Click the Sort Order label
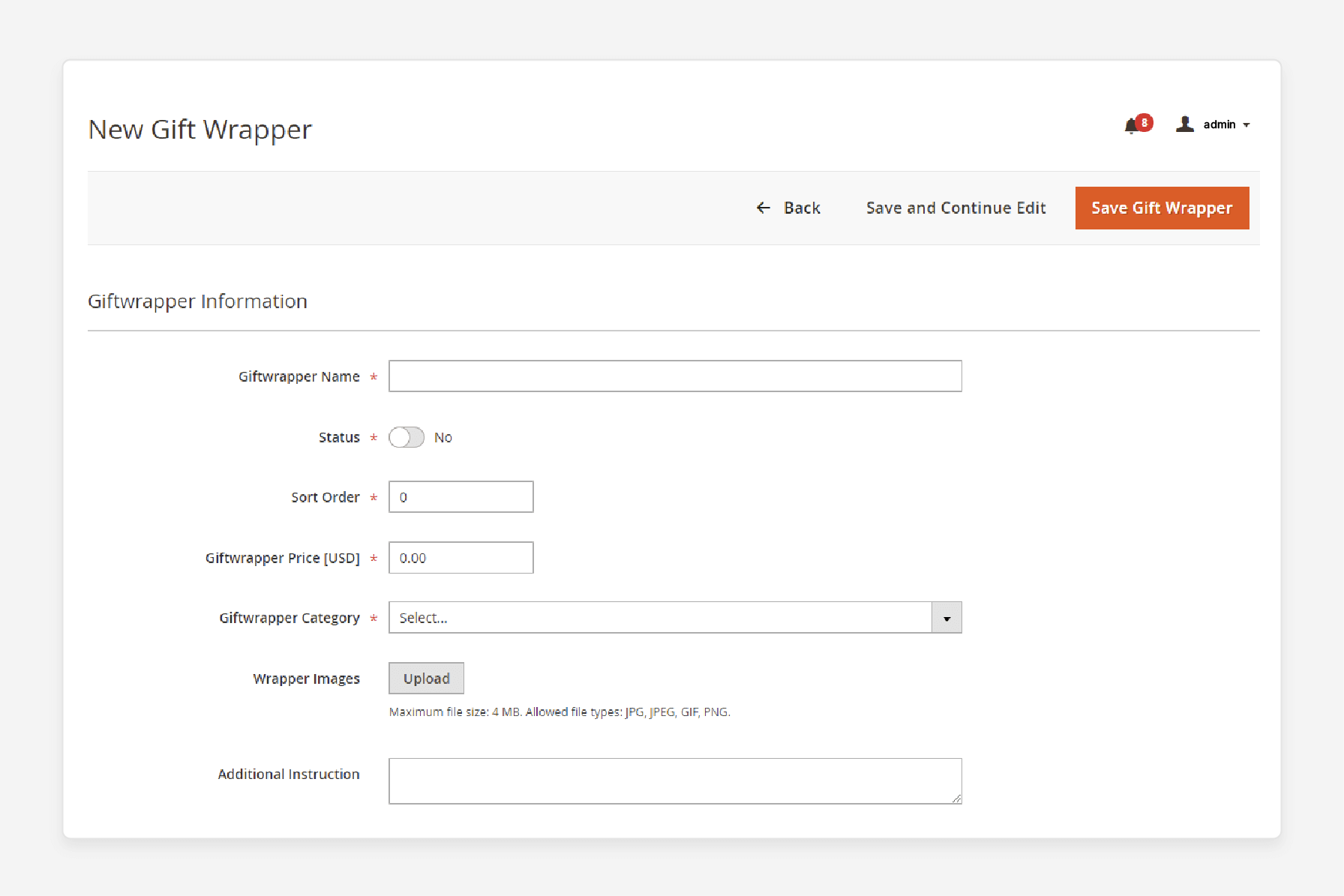Image resolution: width=1344 pixels, height=896 pixels. click(325, 497)
